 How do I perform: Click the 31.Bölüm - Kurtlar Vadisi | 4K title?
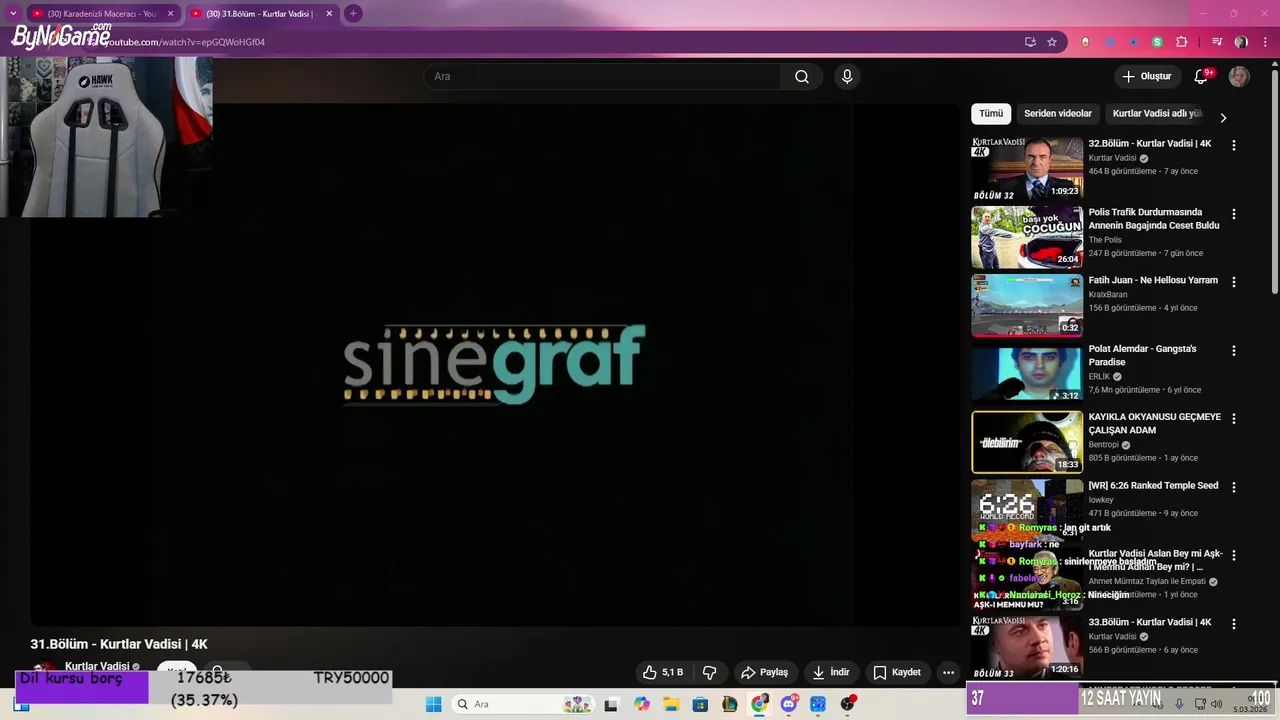119,645
